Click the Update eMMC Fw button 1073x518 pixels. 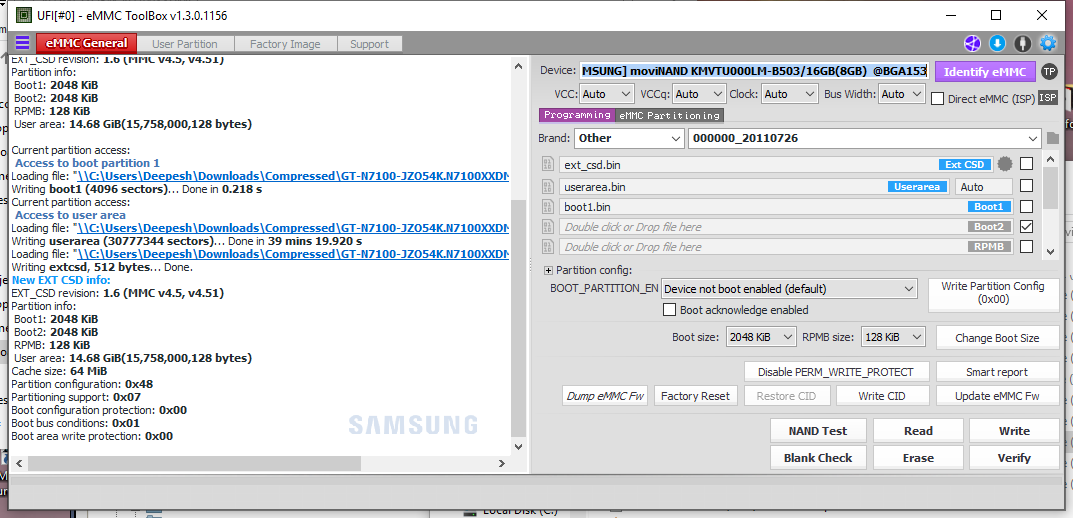(x=997, y=396)
